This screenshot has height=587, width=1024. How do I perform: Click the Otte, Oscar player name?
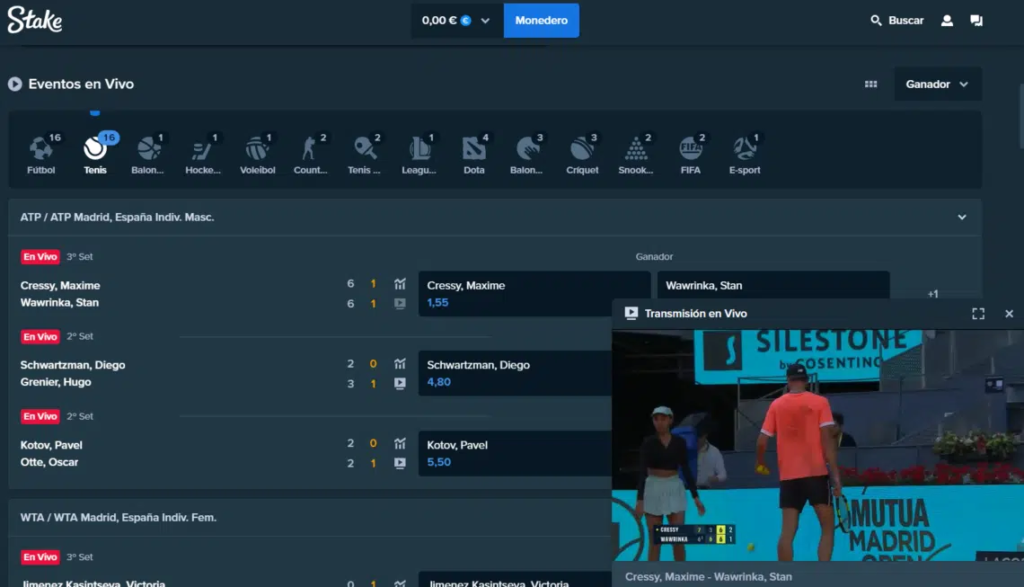(x=49, y=462)
